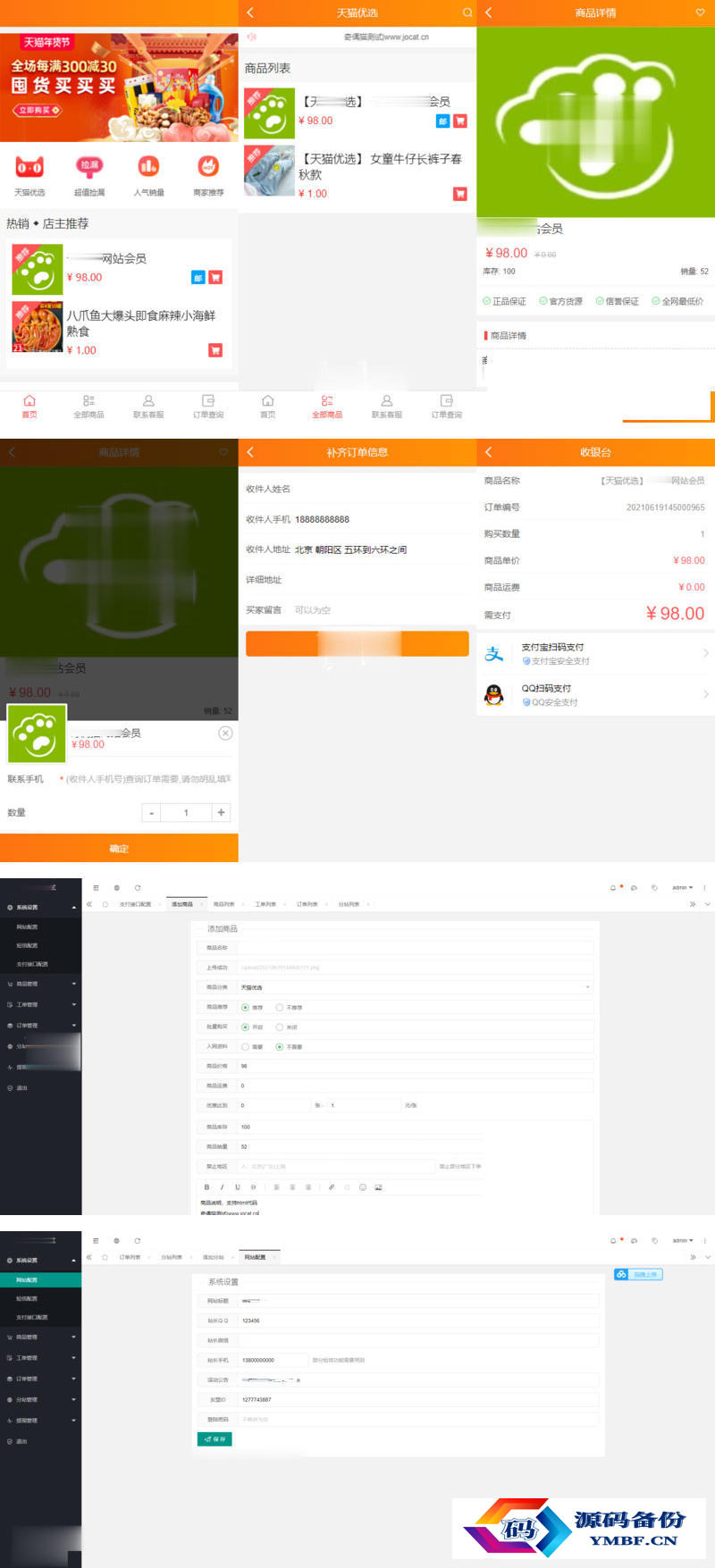This screenshot has height=1568, width=715.
Task: Click the 买家留言 input field
Action: coord(381,610)
